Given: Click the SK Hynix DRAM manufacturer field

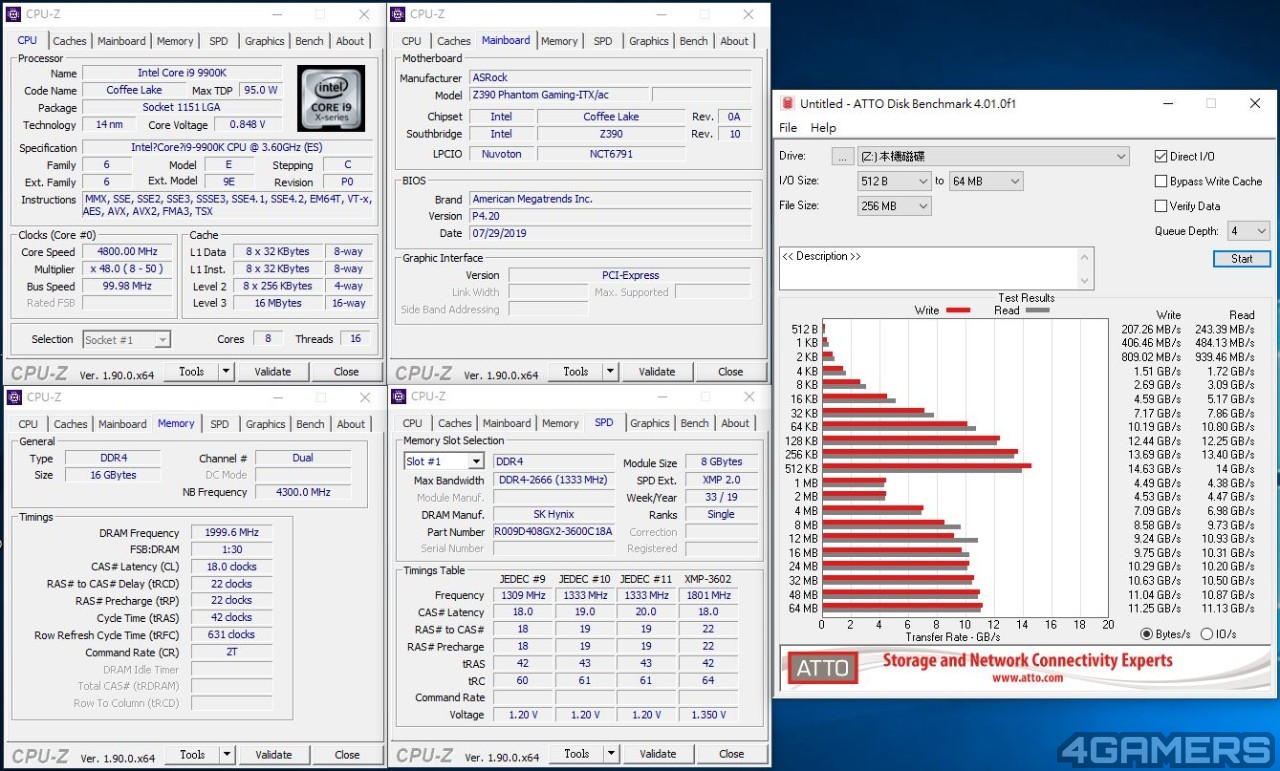Looking at the screenshot, I should coord(553,514).
